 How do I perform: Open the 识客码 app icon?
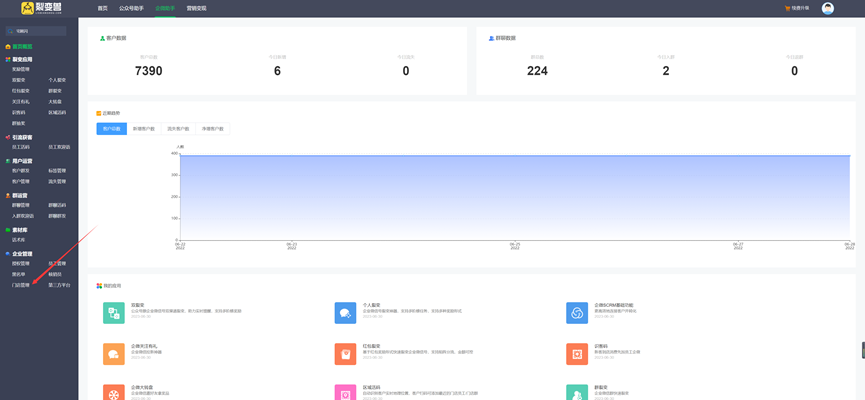click(x=577, y=353)
